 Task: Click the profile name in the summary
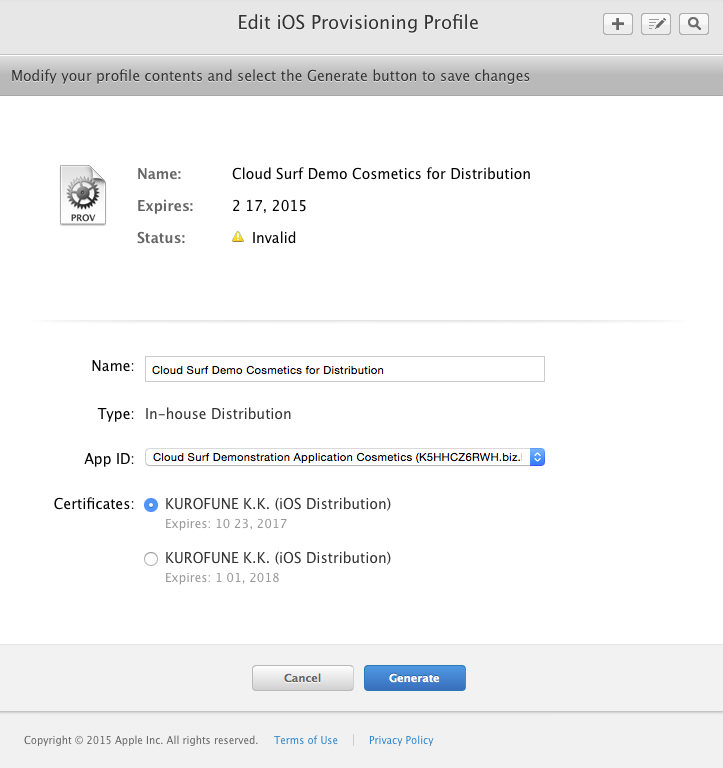coord(381,174)
